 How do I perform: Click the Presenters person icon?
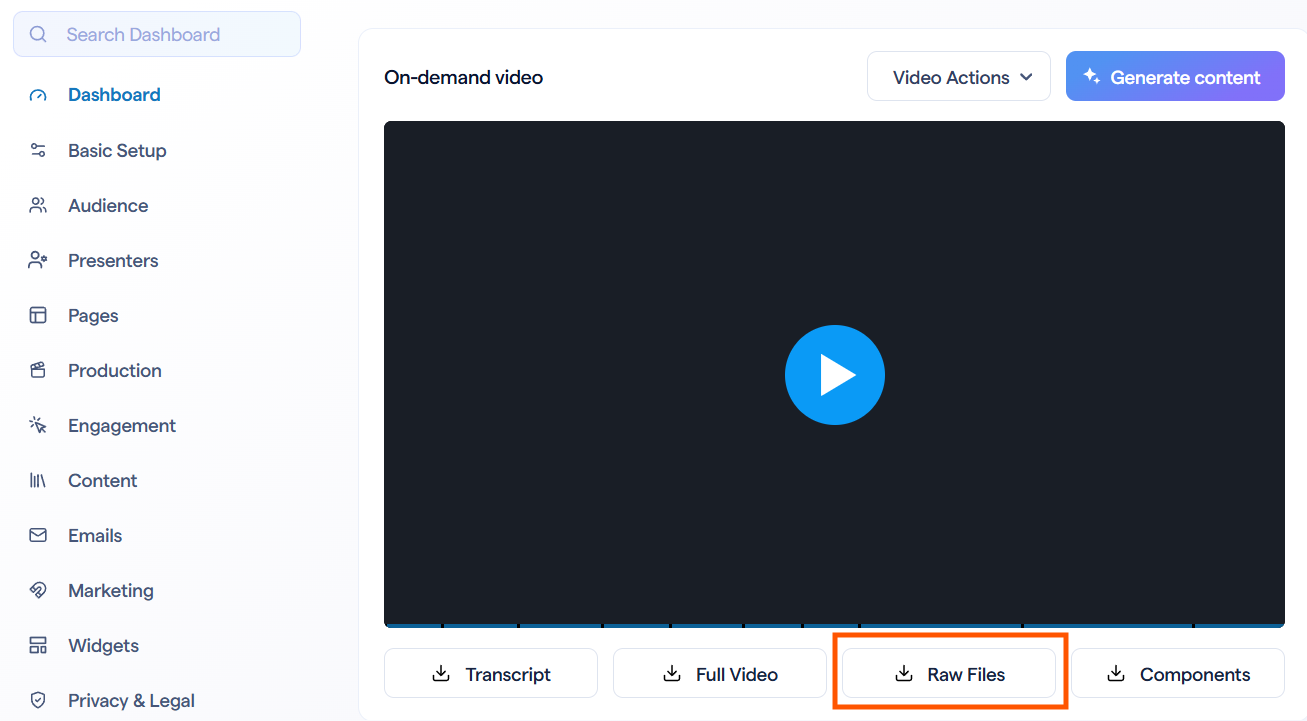click(x=38, y=261)
